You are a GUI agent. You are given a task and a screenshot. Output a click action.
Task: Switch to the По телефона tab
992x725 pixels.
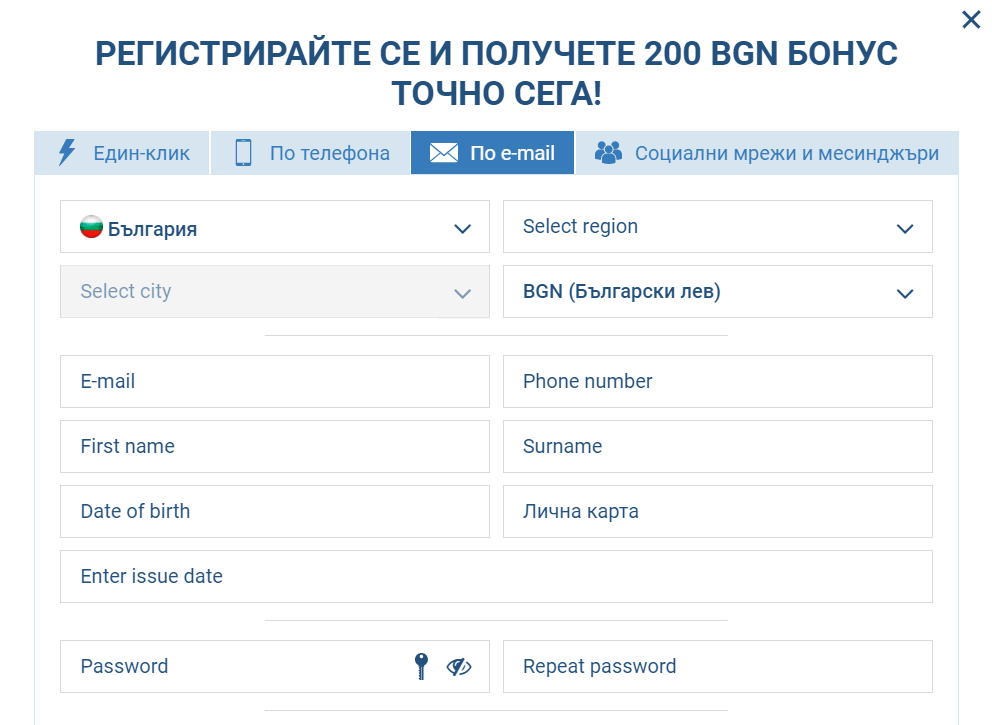(310, 152)
